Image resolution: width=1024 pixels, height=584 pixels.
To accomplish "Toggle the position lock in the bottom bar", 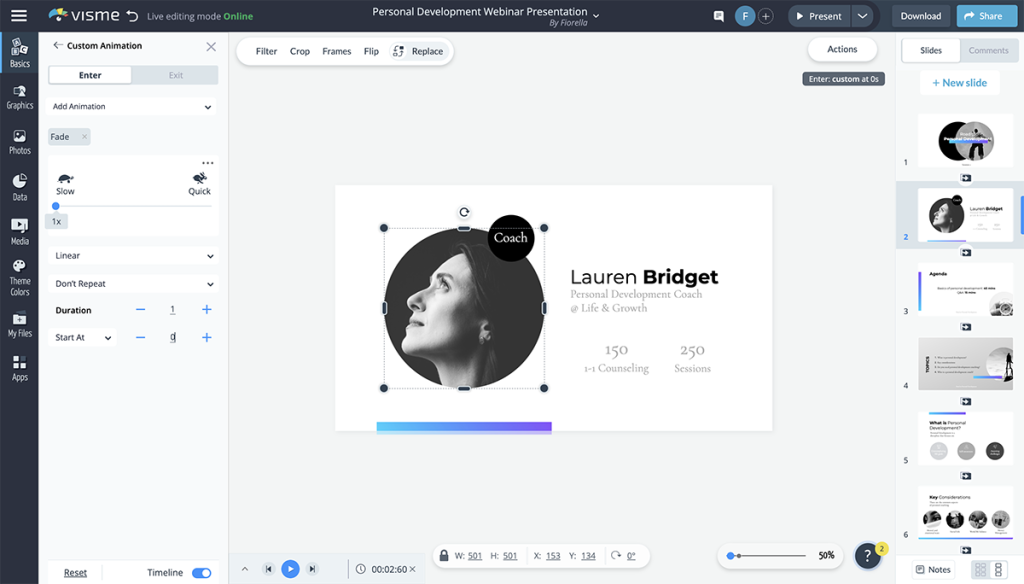I will pyautogui.click(x=444, y=555).
